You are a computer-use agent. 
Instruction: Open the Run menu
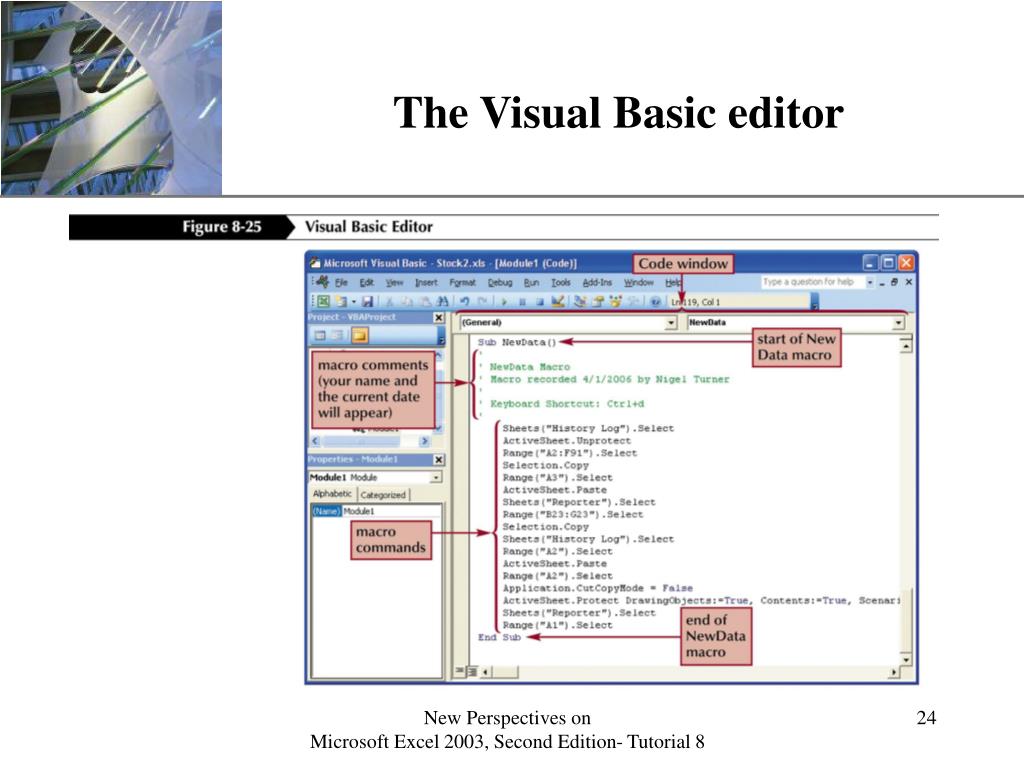531,282
